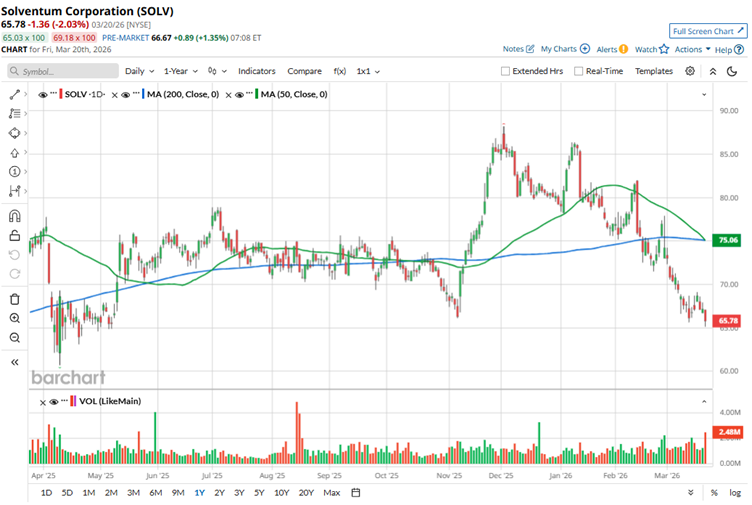Screen dimensions: 752x505
Task: Choose the shapes drawing tool
Action: pyautogui.click(x=14, y=133)
